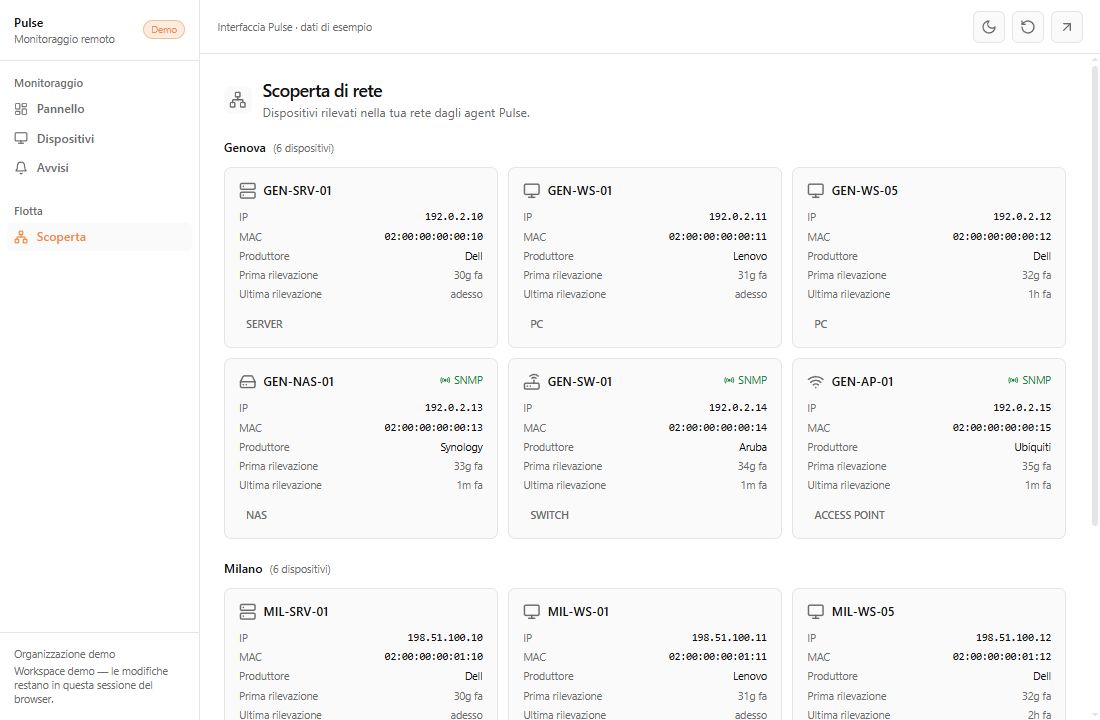Click the Dispositivi monitor icon
Image resolution: width=1100 pixels, height=720 pixels.
(21, 138)
